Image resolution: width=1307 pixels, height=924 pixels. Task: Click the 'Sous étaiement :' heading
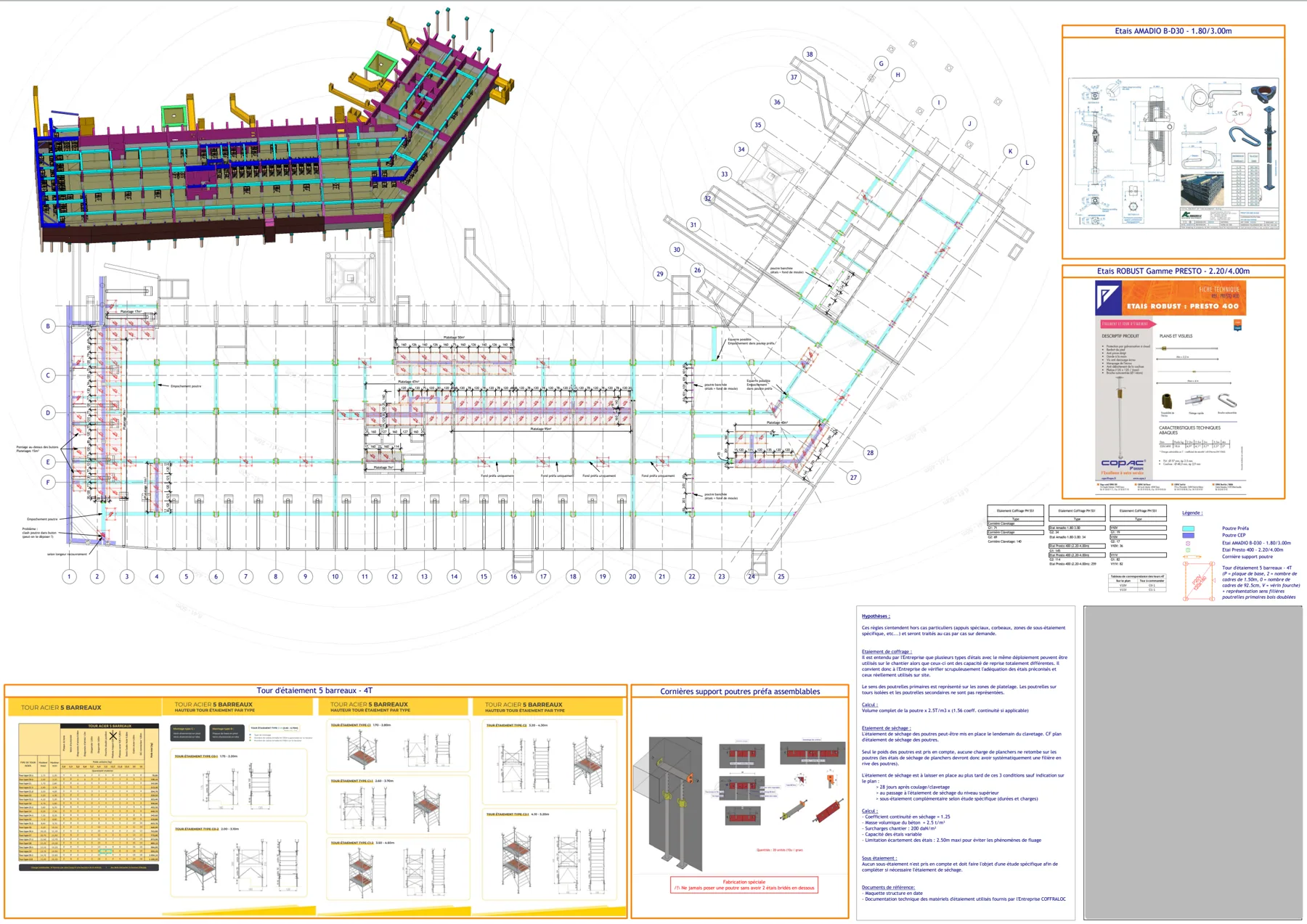pos(879,858)
